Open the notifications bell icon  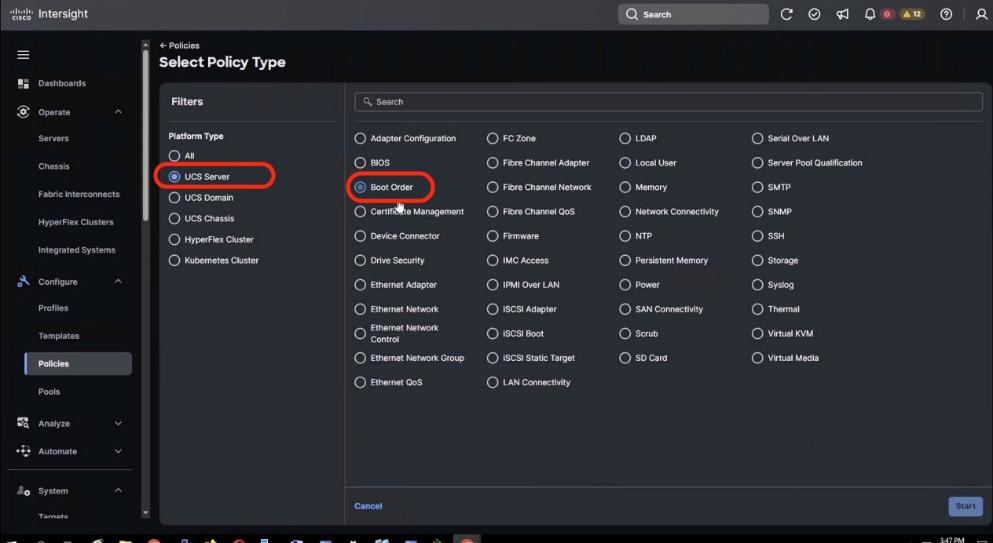click(x=870, y=14)
